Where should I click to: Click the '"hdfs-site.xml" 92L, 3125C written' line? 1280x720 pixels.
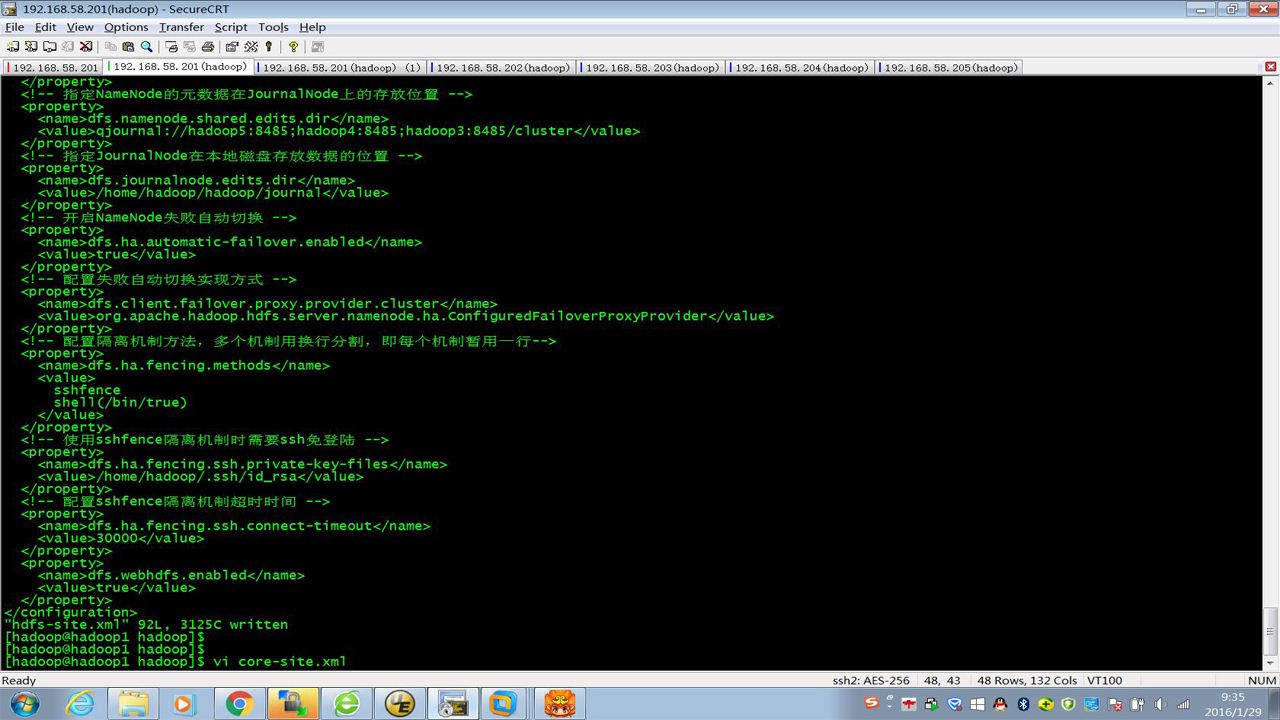[x=146, y=625]
